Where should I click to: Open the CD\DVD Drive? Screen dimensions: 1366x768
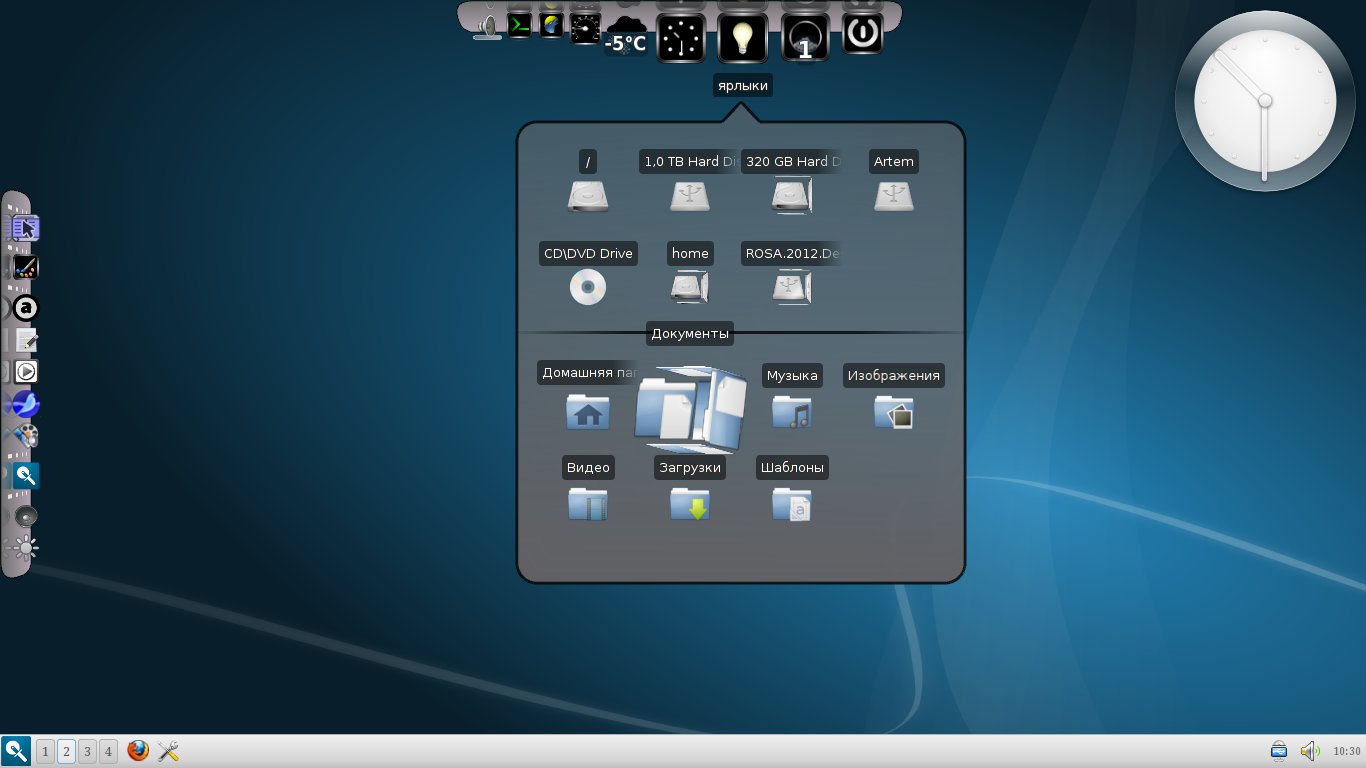tap(588, 288)
